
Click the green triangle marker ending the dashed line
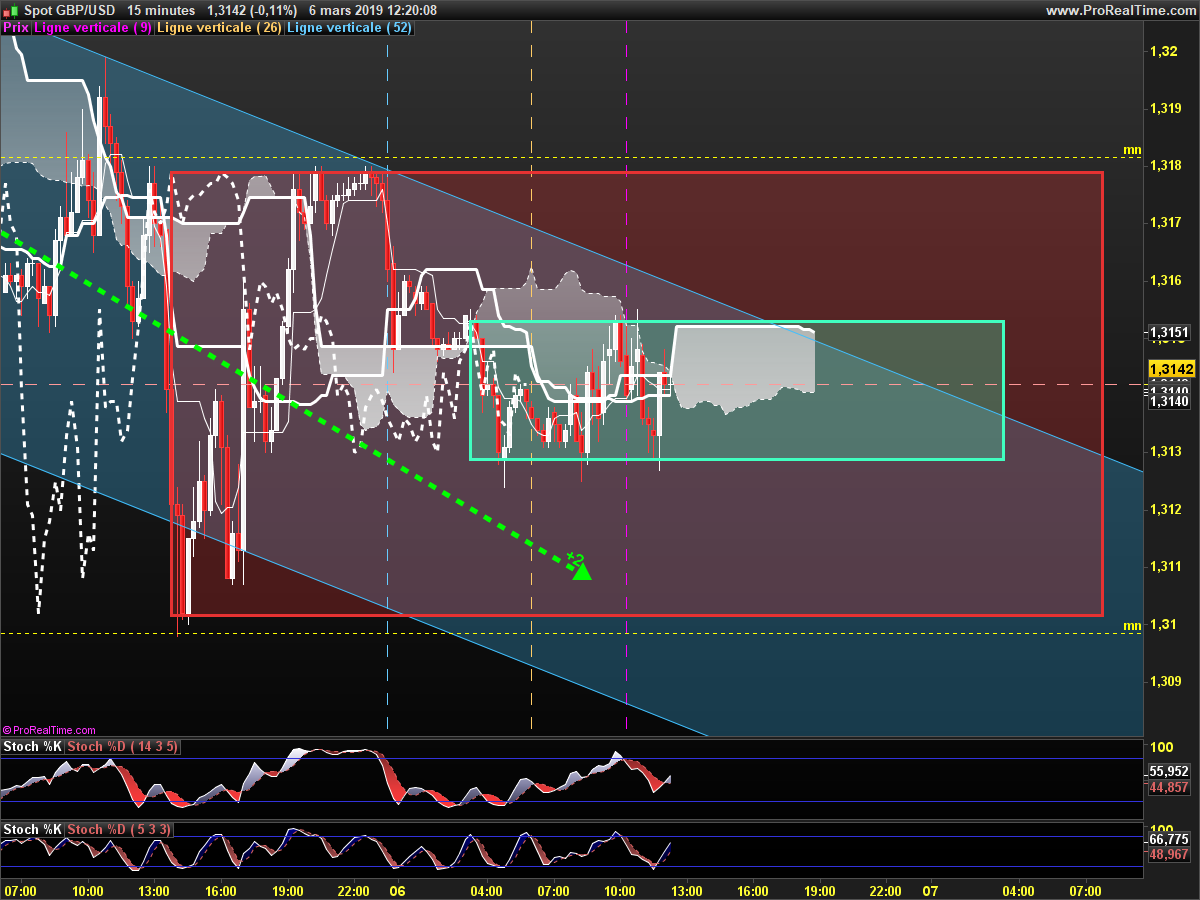[582, 571]
